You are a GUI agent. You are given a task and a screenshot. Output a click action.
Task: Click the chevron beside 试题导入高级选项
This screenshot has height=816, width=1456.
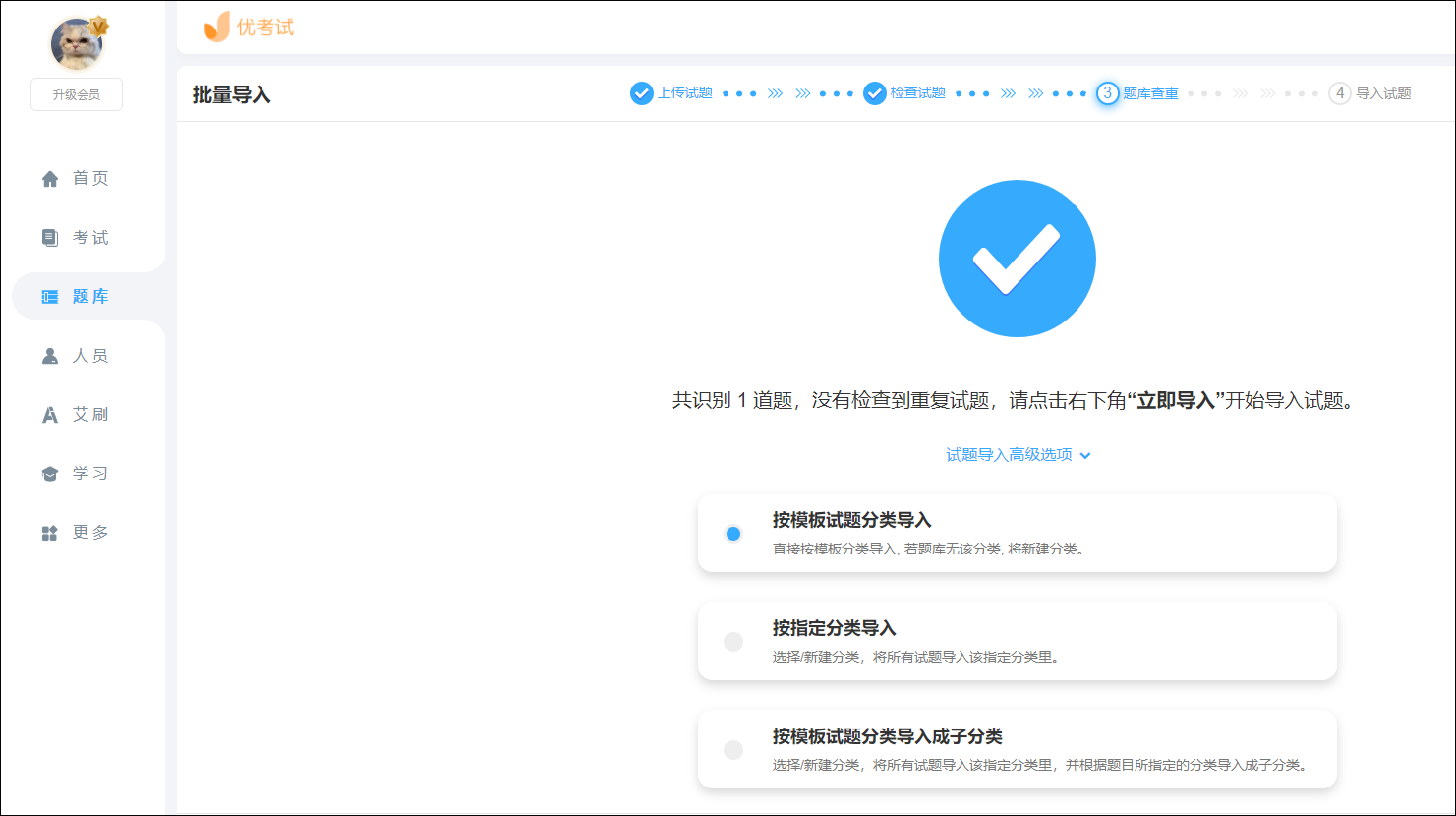point(1085,456)
